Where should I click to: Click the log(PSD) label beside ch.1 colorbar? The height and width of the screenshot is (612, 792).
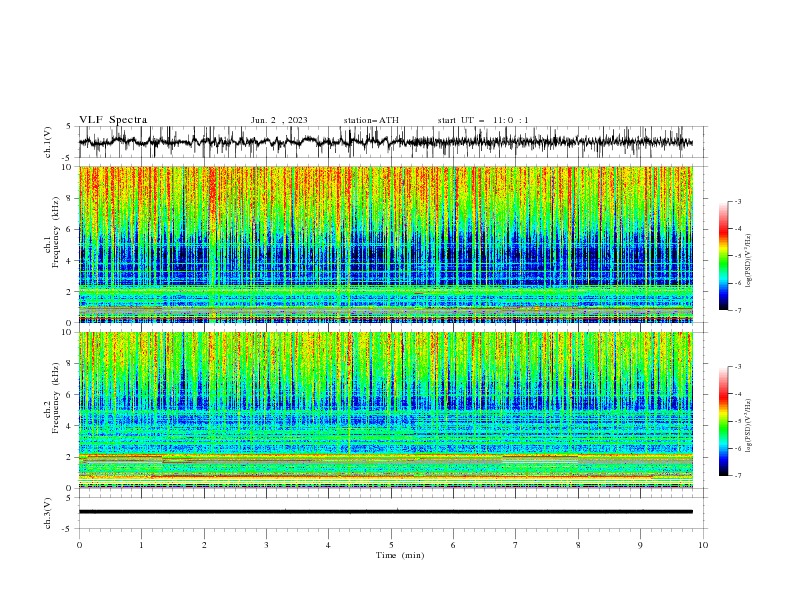tap(748, 261)
